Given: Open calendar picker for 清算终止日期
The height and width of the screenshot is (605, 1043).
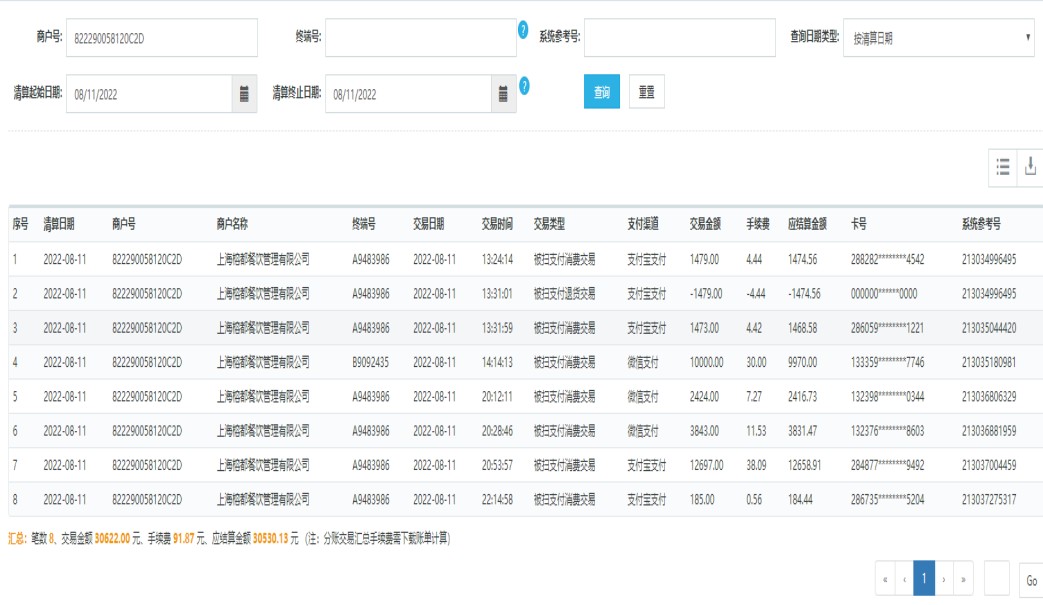Looking at the screenshot, I should [504, 94].
